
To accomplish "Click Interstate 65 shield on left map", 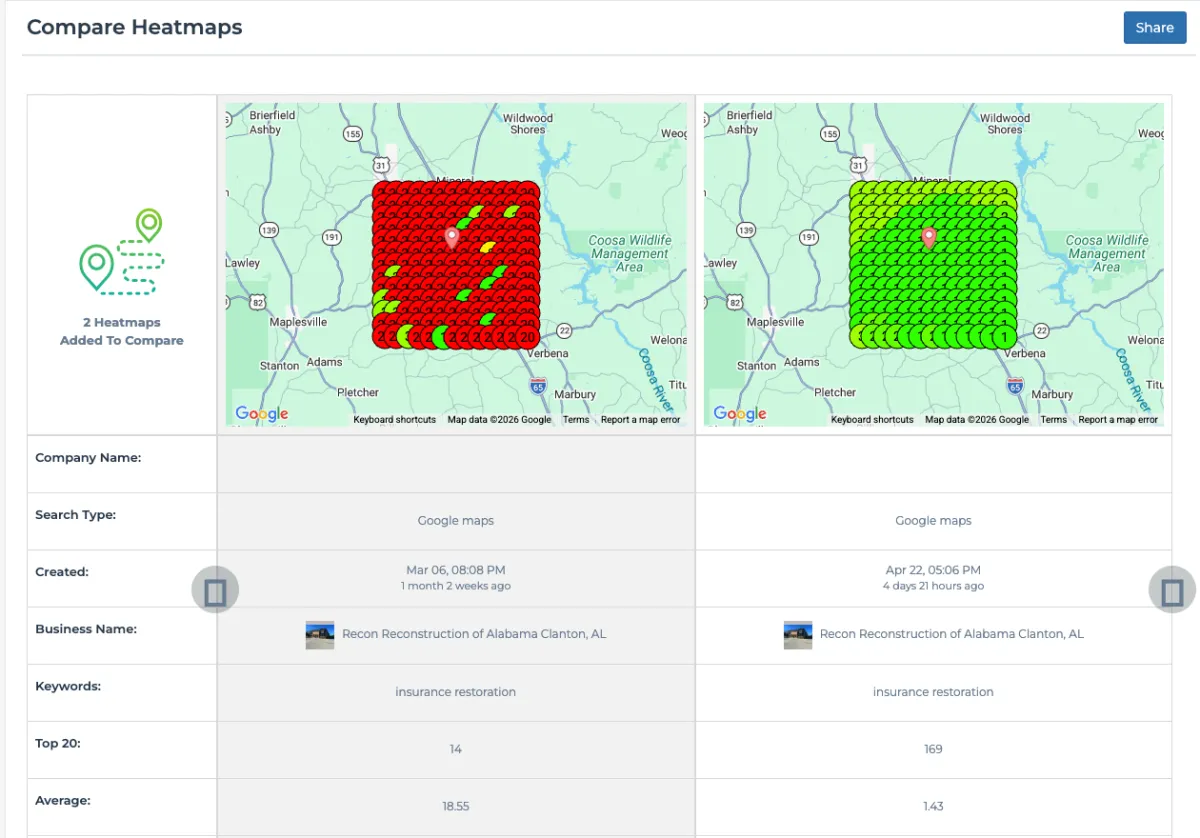I will (x=539, y=384).
